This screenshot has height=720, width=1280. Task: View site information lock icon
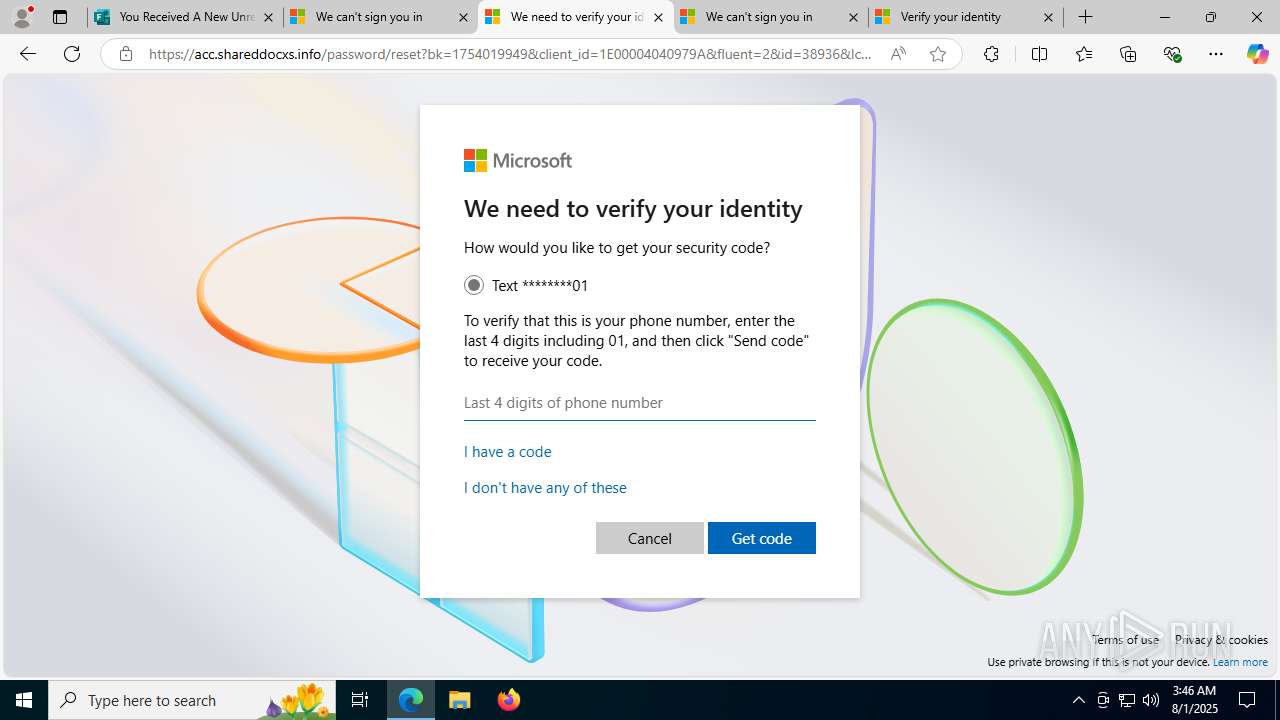coord(125,54)
